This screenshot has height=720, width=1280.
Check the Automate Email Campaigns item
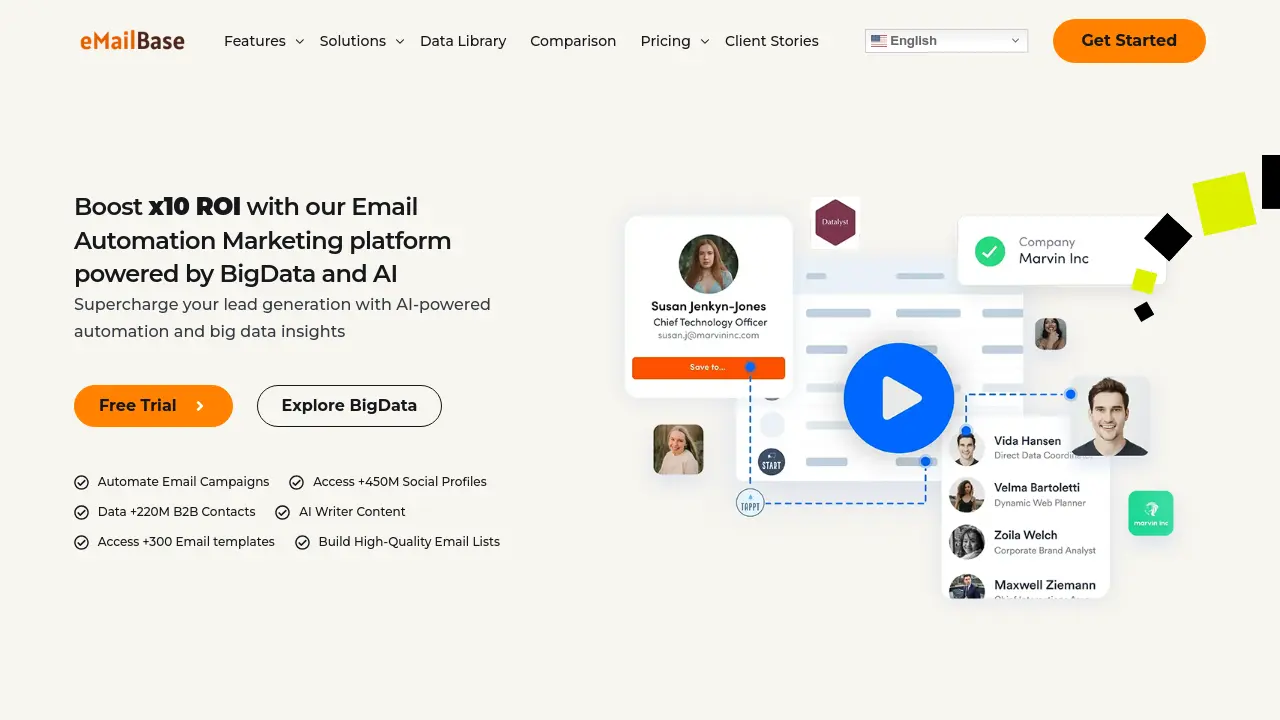click(x=81, y=482)
